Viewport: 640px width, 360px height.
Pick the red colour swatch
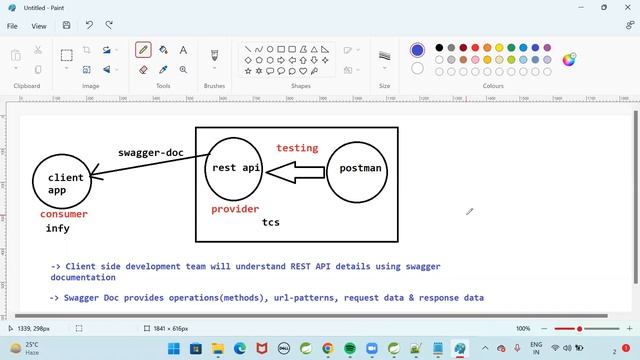coord(475,48)
